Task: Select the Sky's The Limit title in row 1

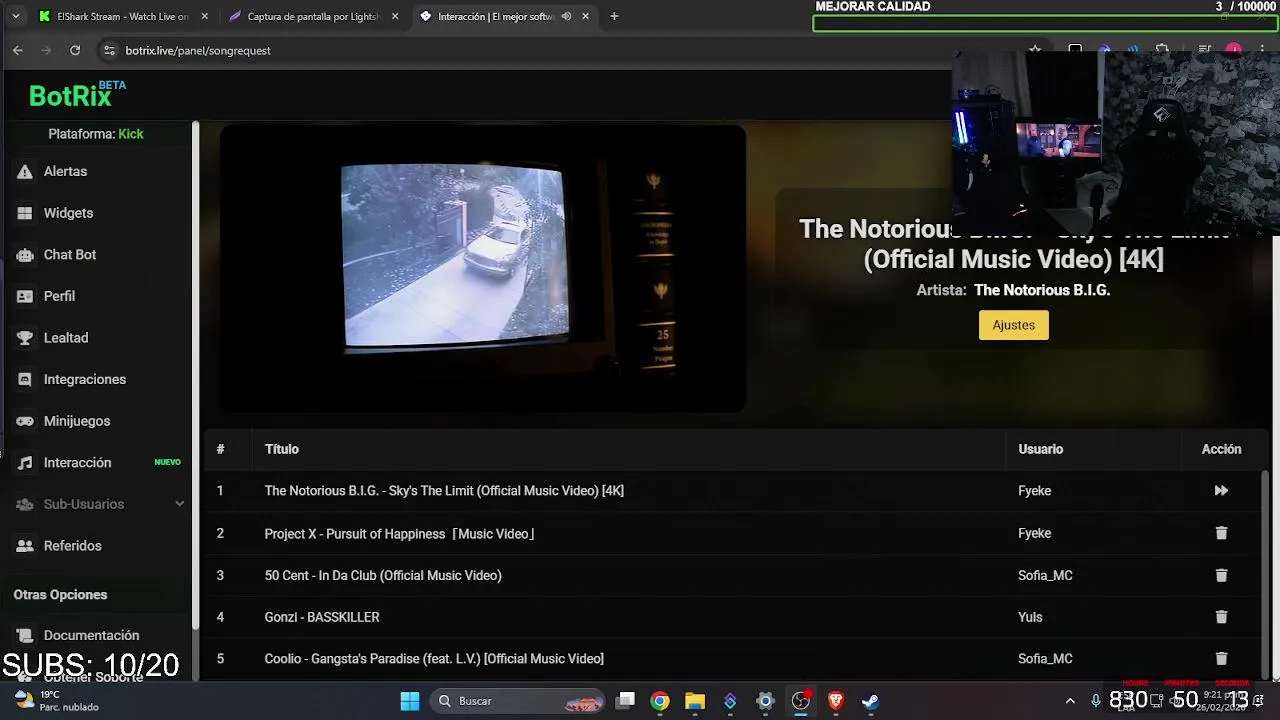Action: (x=444, y=491)
